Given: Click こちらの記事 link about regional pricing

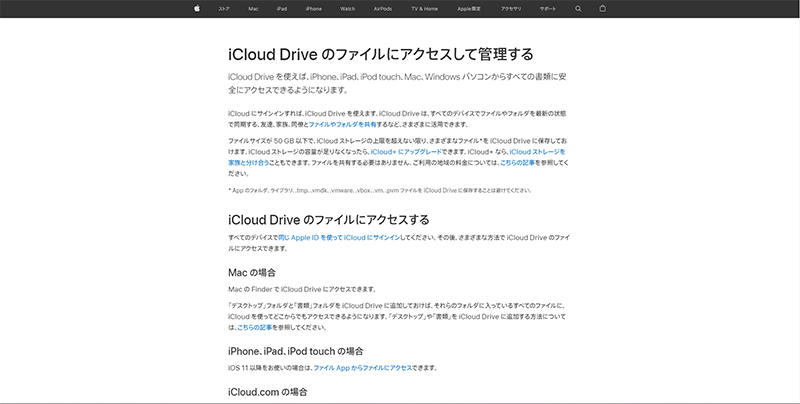Looking at the screenshot, I should tap(517, 163).
